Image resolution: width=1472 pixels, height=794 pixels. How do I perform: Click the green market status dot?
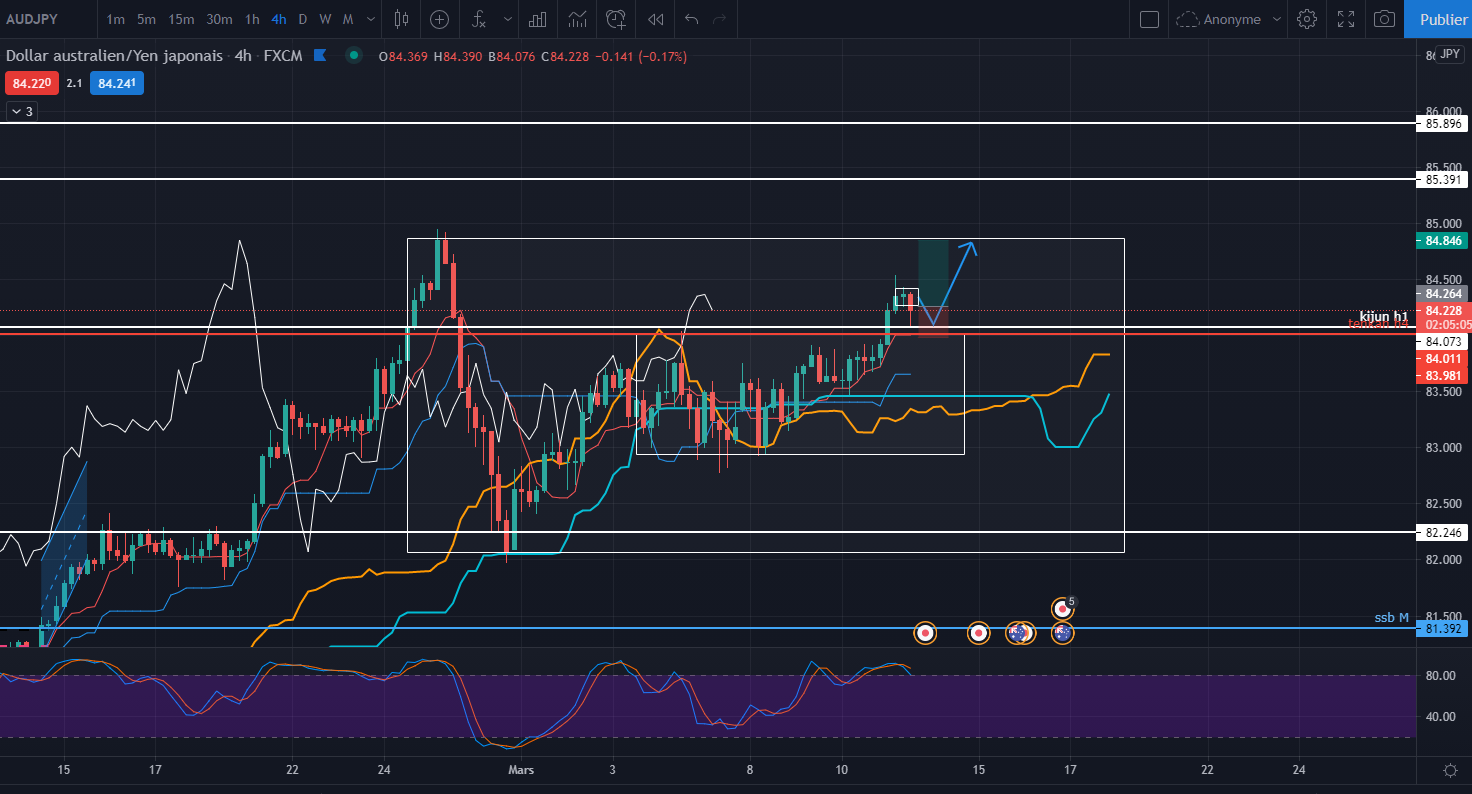(x=353, y=56)
